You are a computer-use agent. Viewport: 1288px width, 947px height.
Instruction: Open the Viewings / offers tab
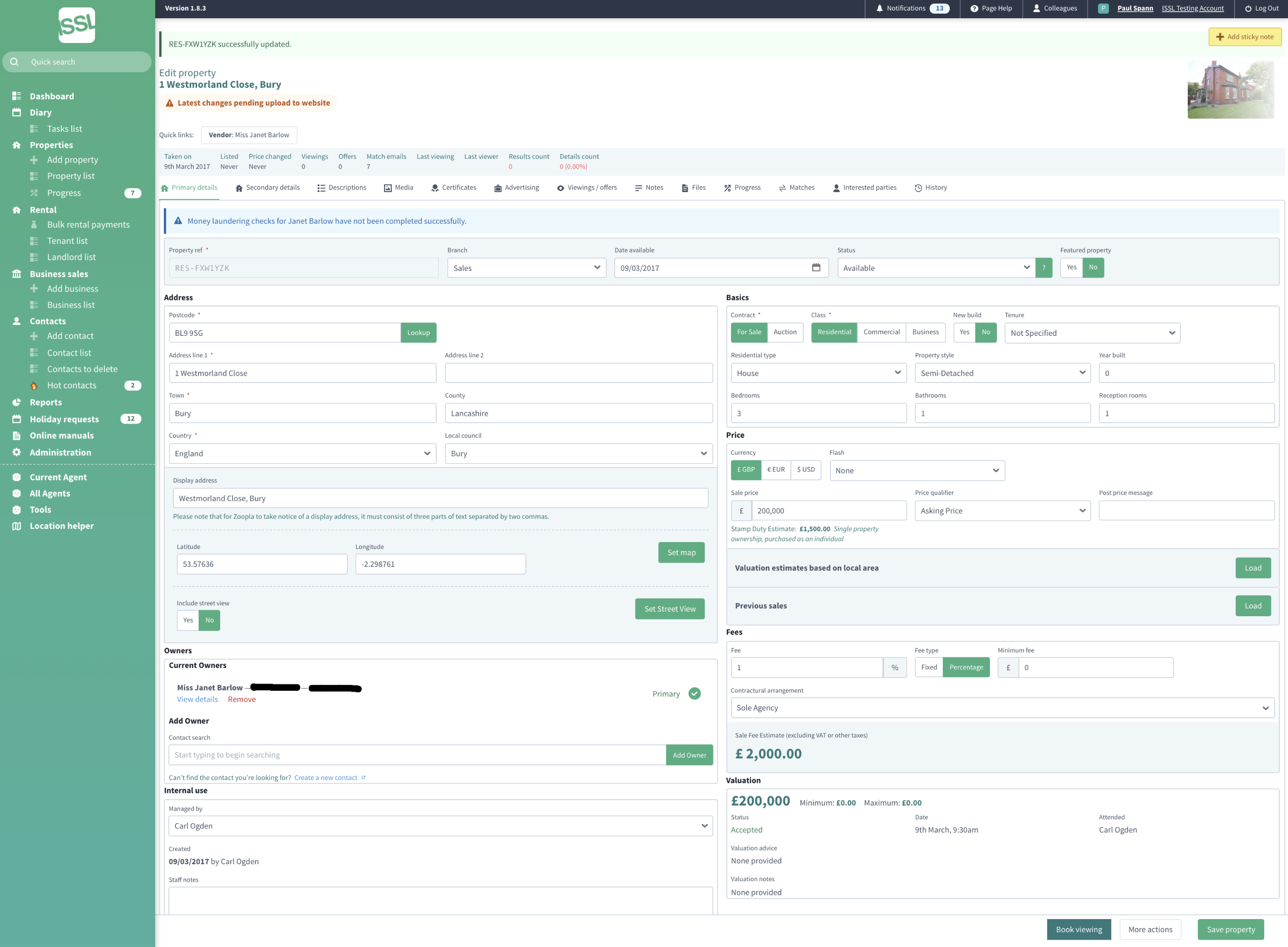tap(587, 188)
